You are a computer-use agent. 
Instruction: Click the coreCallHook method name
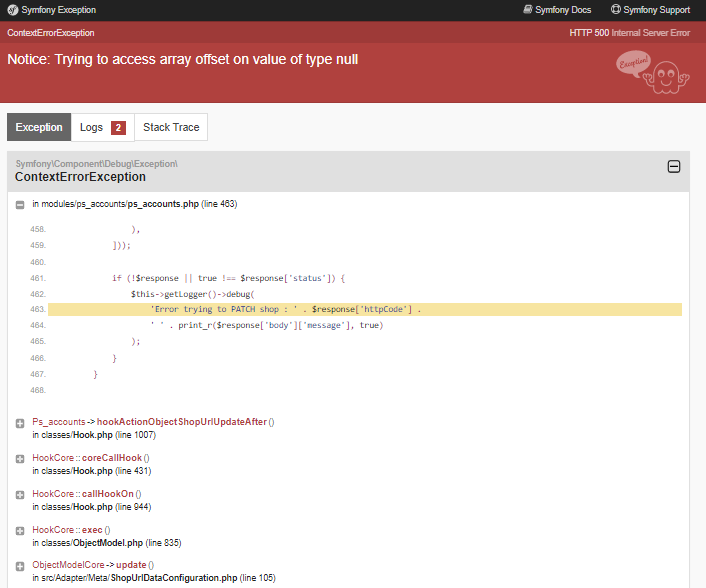[112, 458]
